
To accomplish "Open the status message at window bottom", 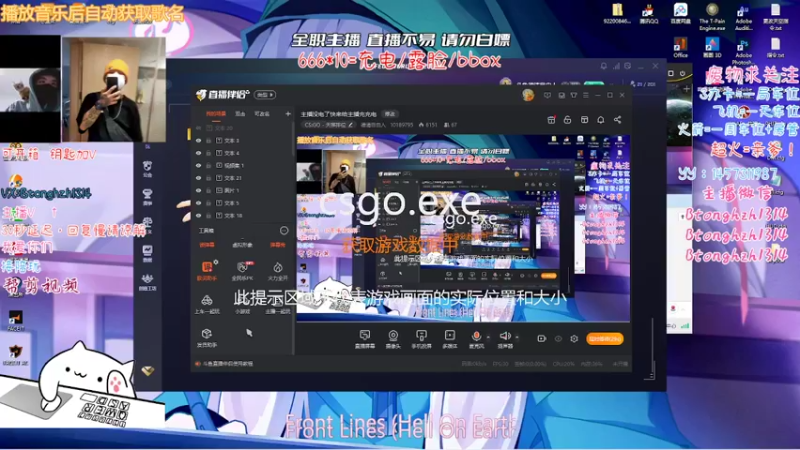I will pos(224,364).
